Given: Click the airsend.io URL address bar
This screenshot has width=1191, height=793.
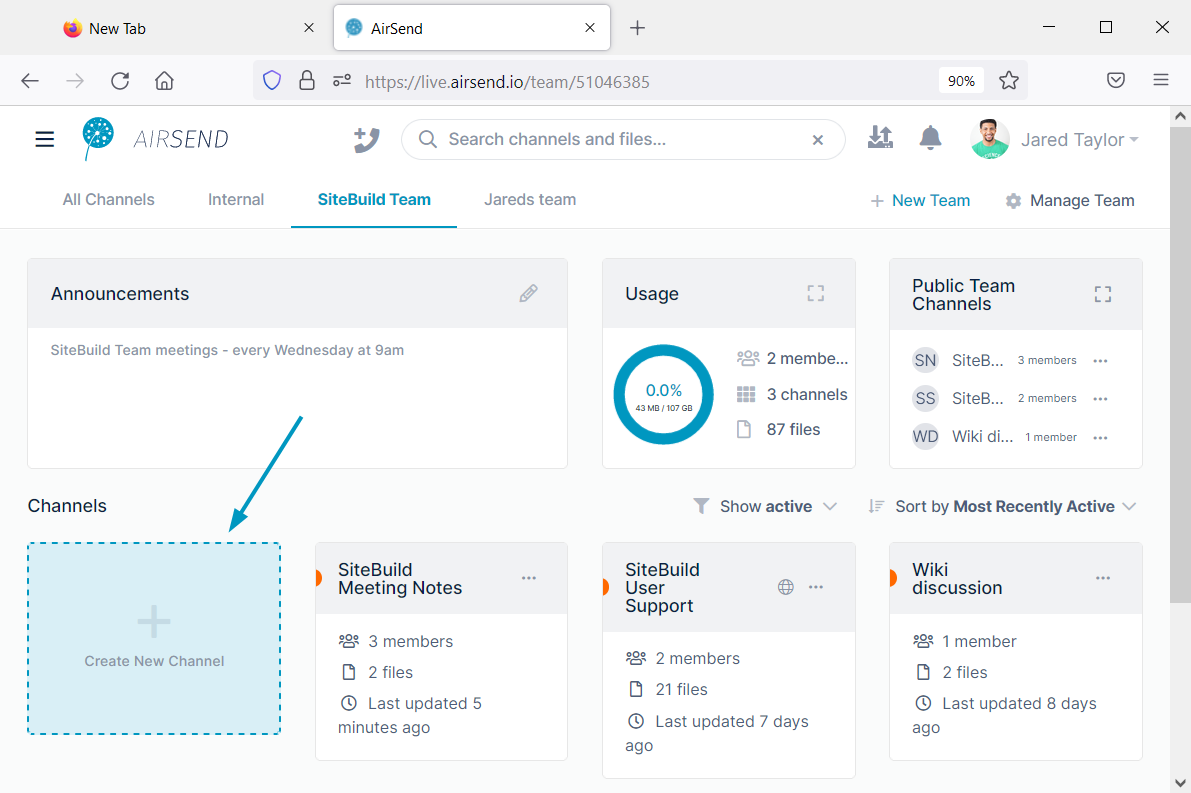Looking at the screenshot, I should pyautogui.click(x=507, y=82).
